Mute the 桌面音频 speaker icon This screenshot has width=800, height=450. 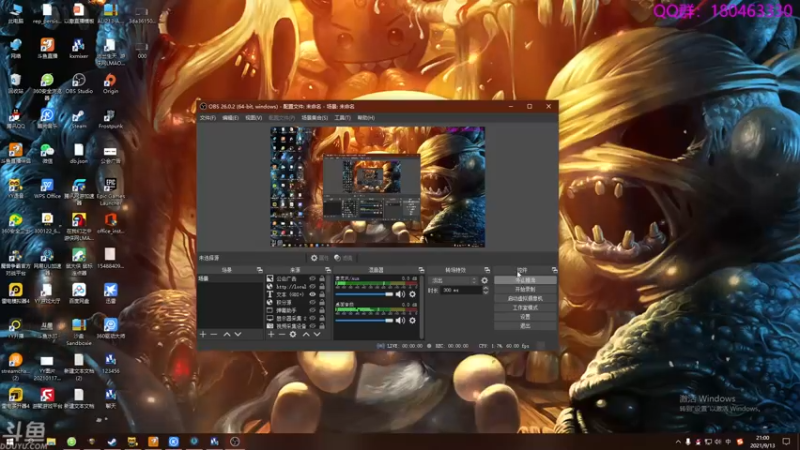[x=400, y=320]
